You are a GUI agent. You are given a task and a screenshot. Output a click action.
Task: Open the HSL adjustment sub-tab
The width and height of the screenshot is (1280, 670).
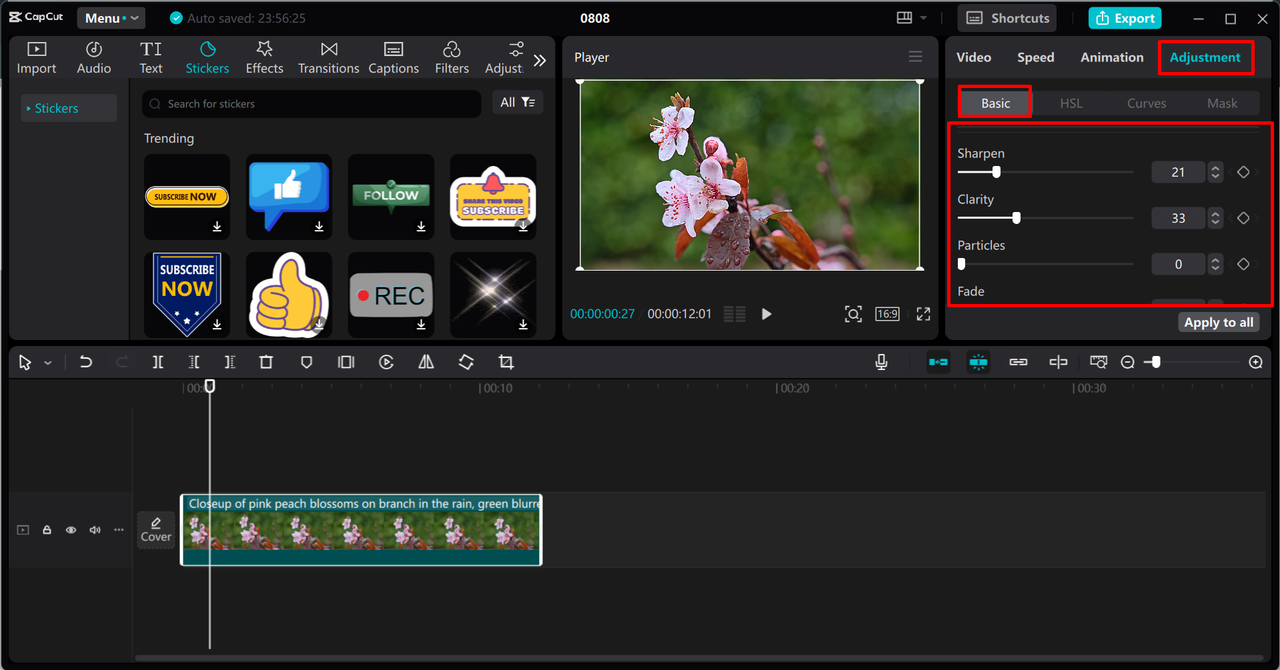pos(1071,103)
